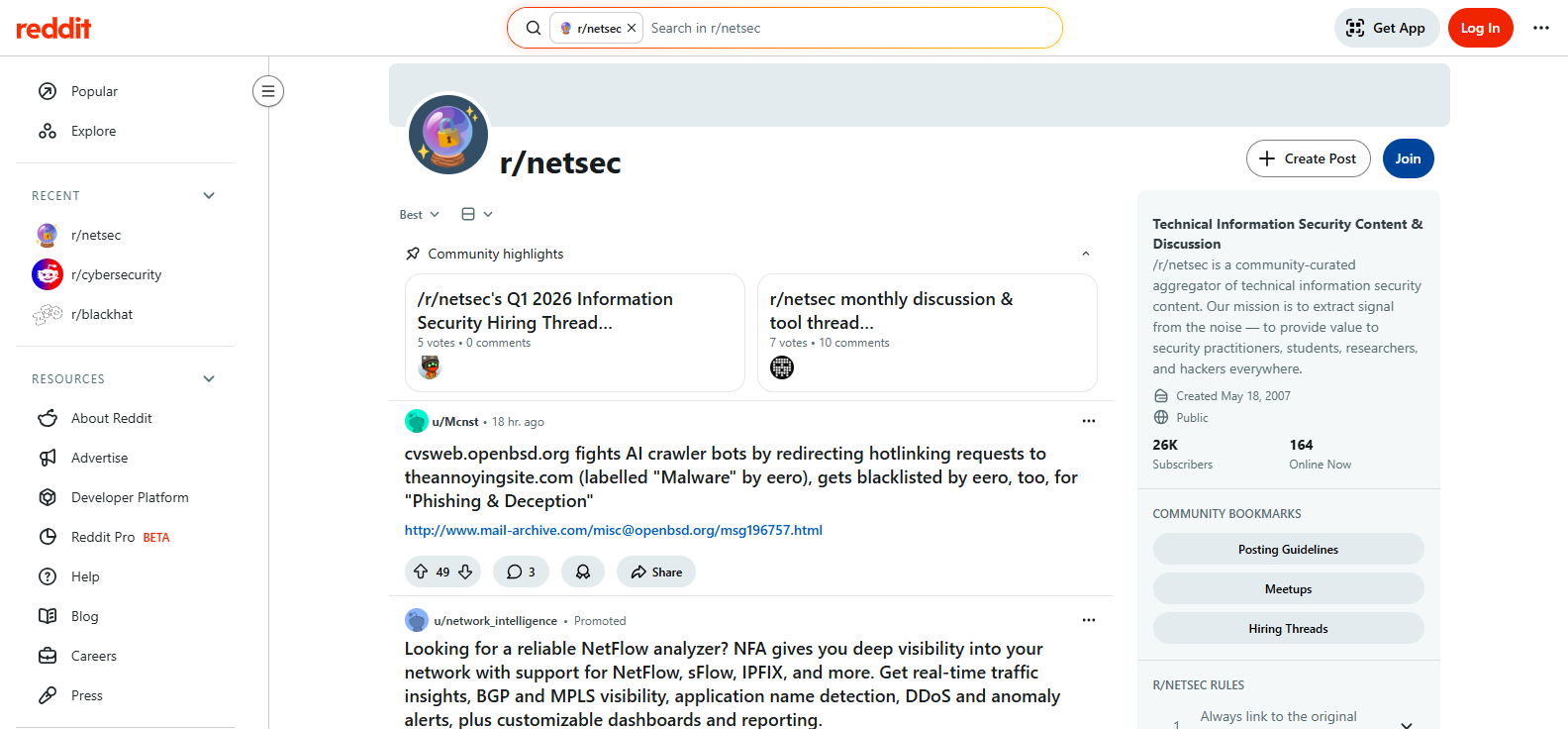Open options menu for the promoted post
This screenshot has height=729, width=1568.
(x=1088, y=620)
